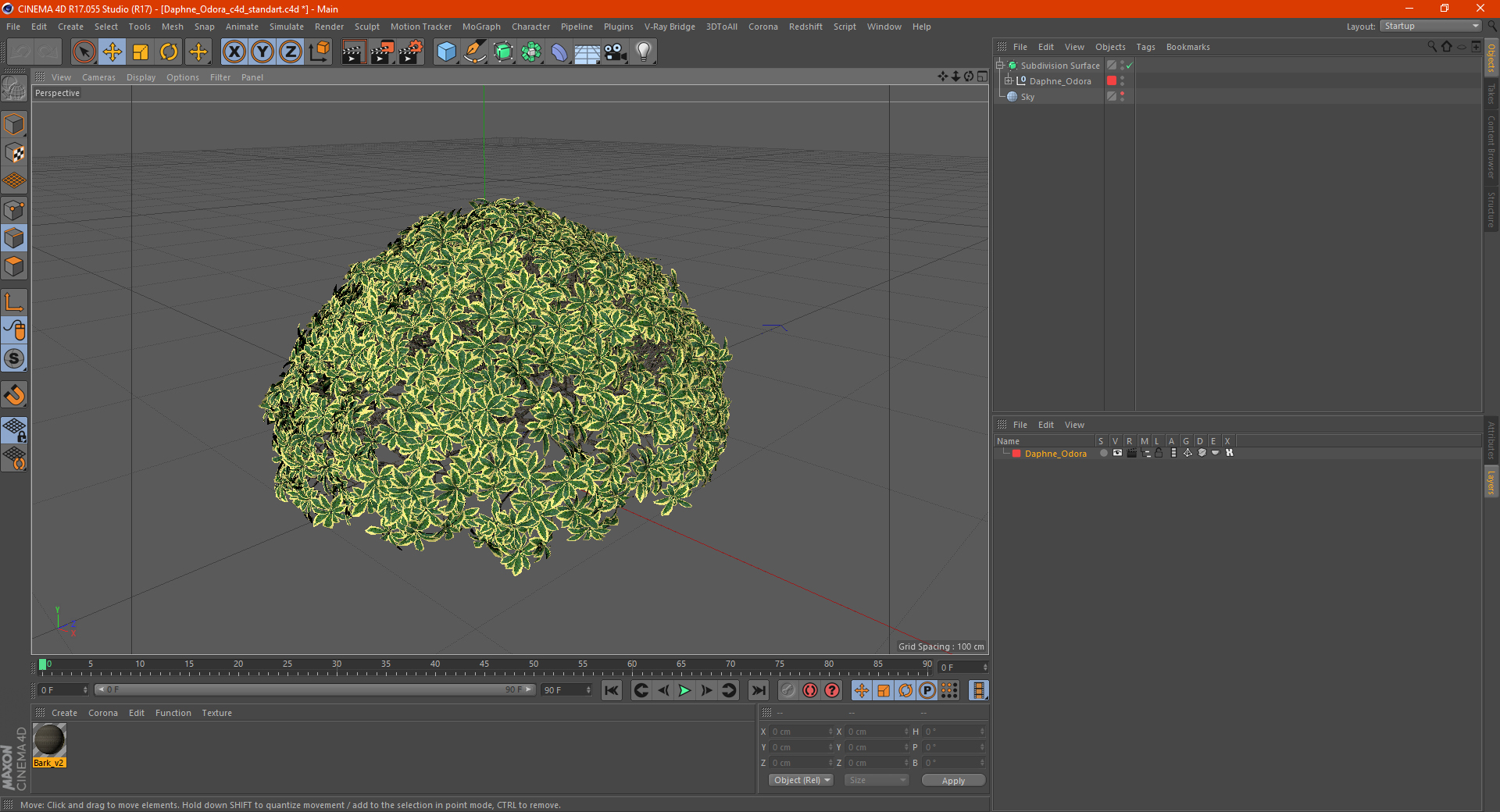Add Subdivision Surface generator icon
1500x812 pixels.
(503, 52)
